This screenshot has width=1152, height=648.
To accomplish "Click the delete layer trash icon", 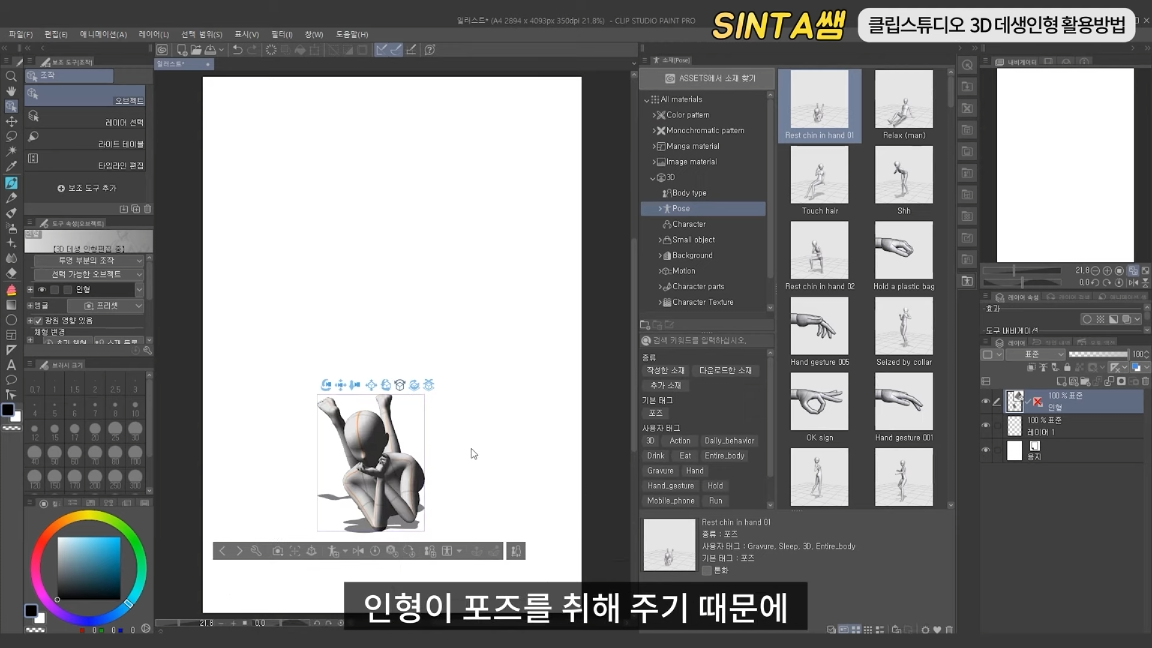I will tap(1145, 381).
